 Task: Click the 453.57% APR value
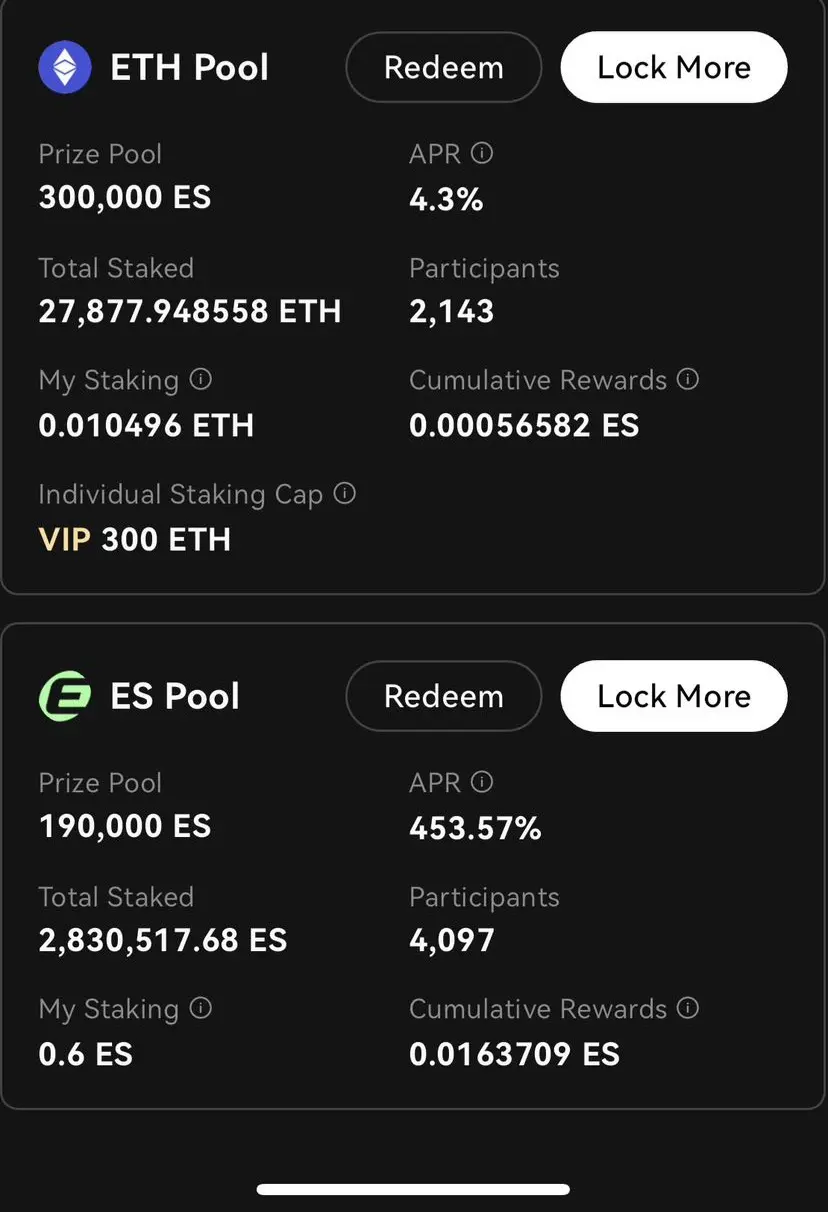(475, 828)
